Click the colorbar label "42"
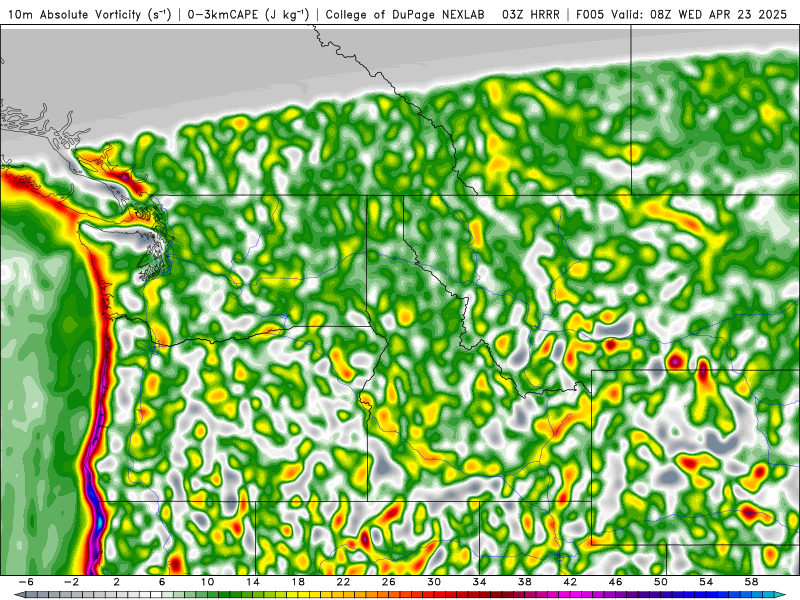 click(x=570, y=581)
